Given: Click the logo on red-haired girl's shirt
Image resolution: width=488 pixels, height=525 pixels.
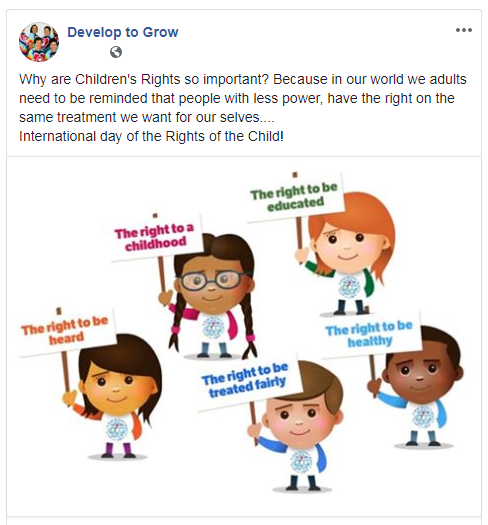Looking at the screenshot, I should pos(349,287).
